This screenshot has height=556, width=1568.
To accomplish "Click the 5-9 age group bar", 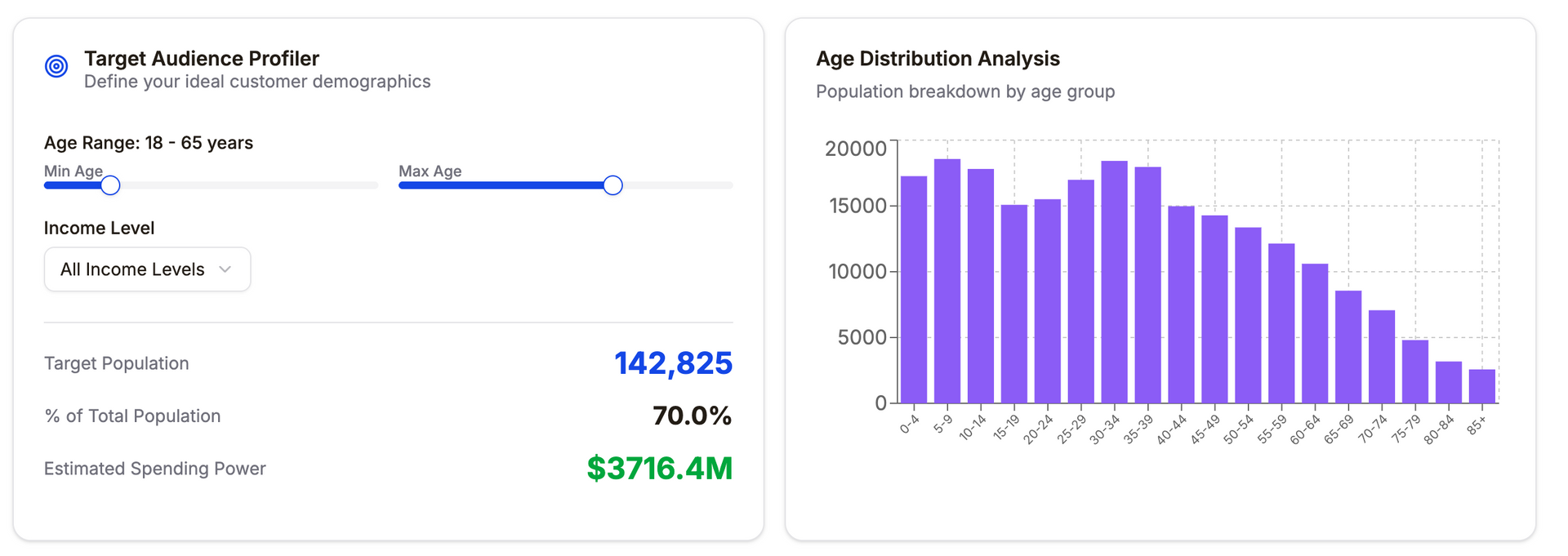I will click(x=947, y=281).
